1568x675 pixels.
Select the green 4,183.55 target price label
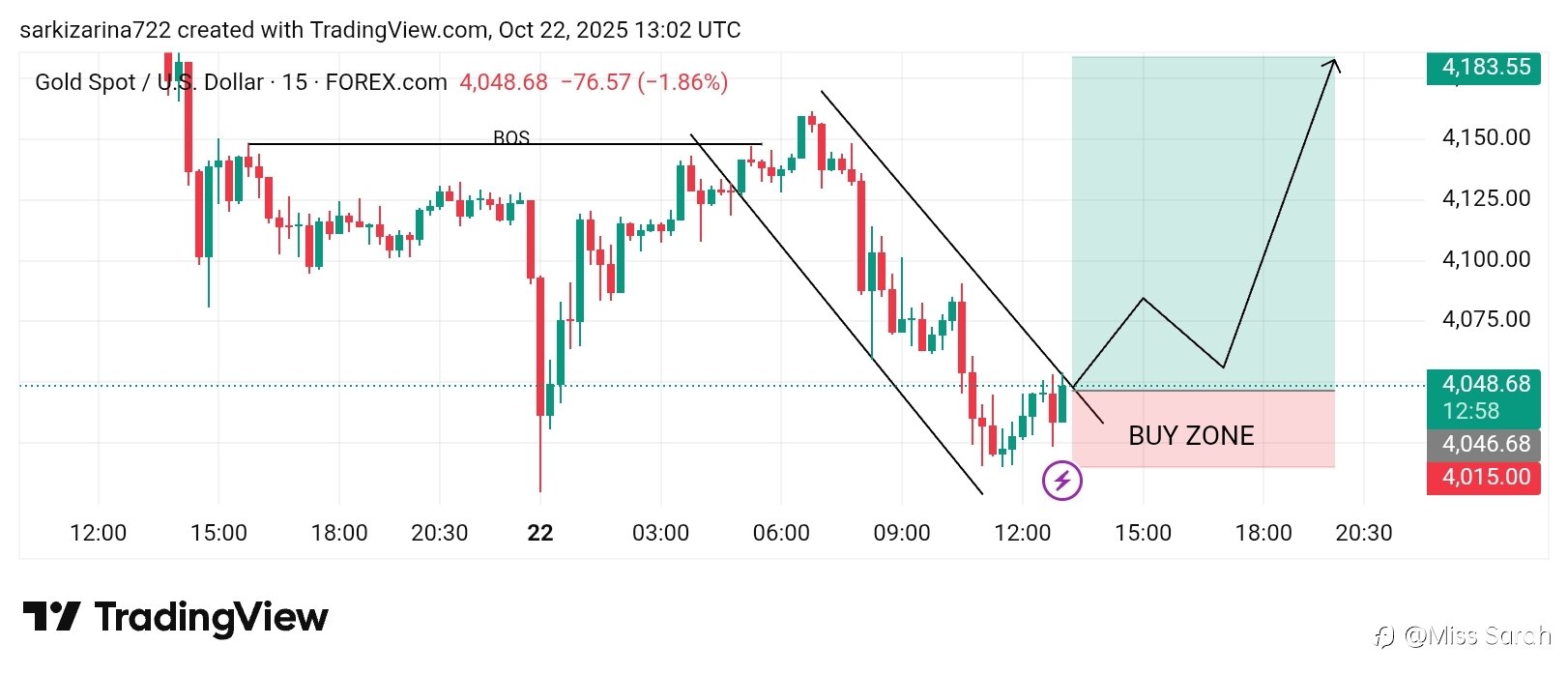point(1485,68)
